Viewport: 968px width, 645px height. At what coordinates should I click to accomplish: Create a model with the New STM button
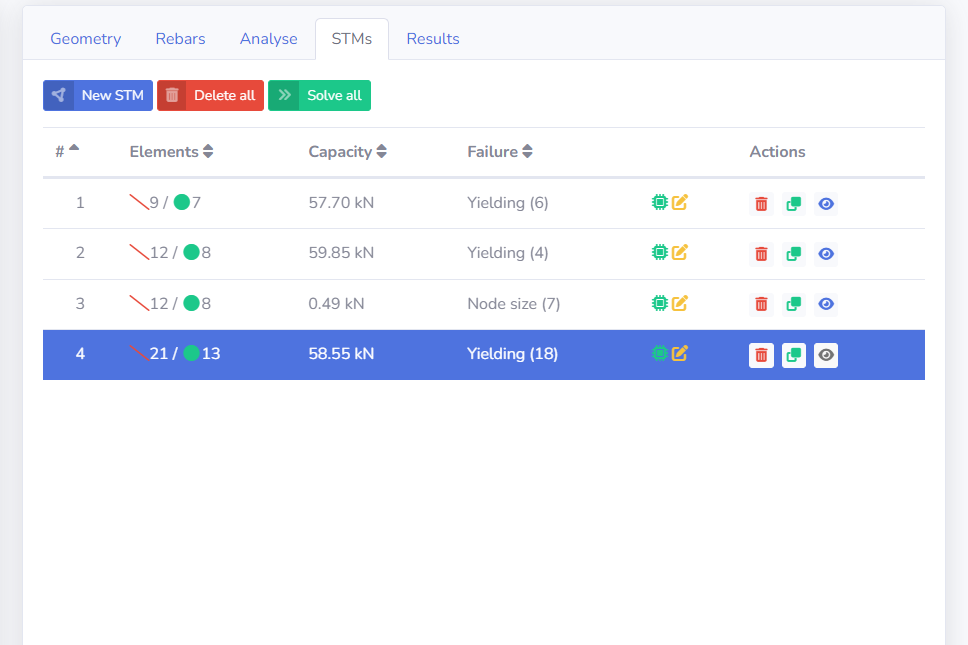(97, 95)
